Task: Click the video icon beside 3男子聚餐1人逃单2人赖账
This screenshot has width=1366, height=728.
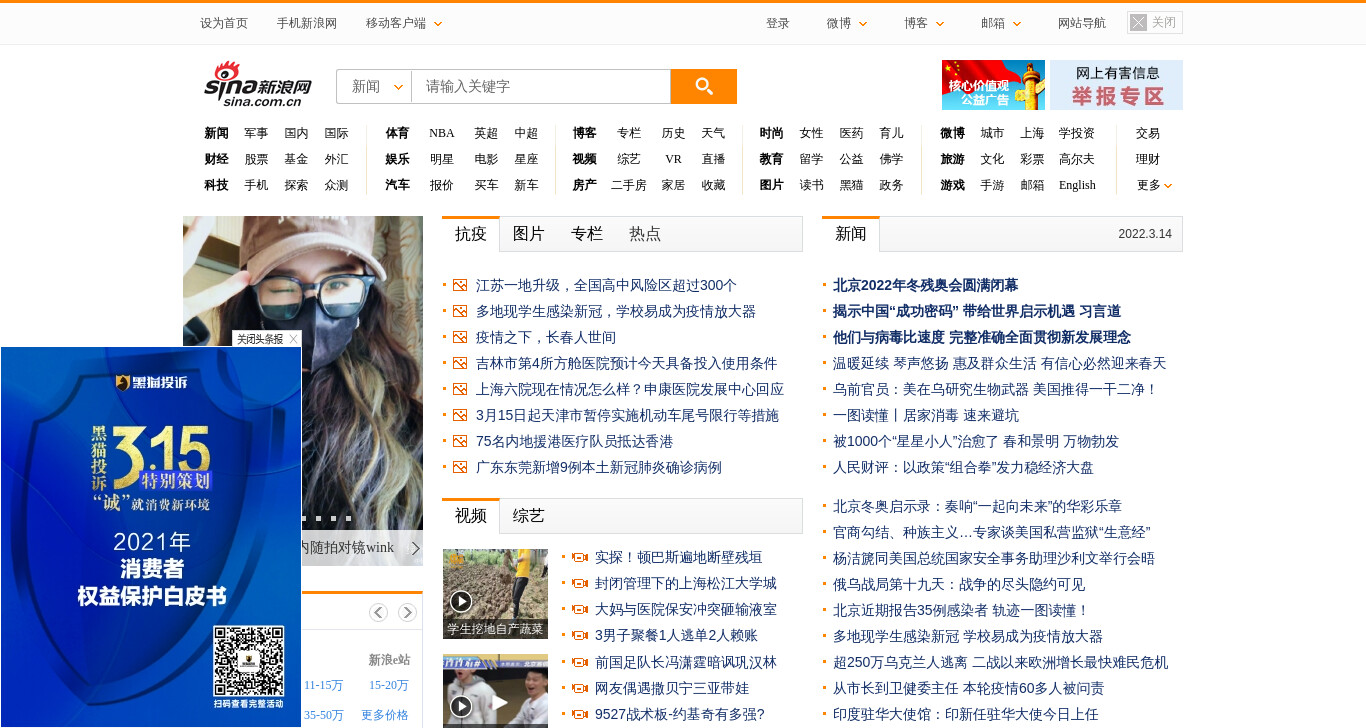Action: point(579,635)
